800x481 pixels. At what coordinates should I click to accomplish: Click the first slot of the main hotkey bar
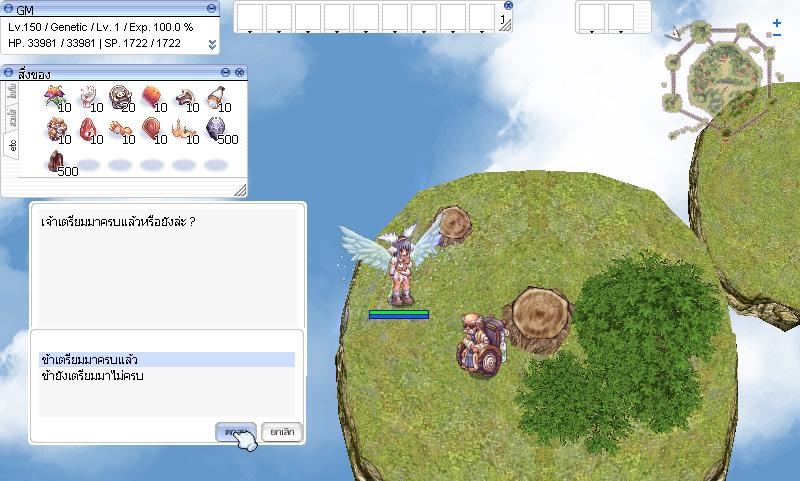[250, 18]
